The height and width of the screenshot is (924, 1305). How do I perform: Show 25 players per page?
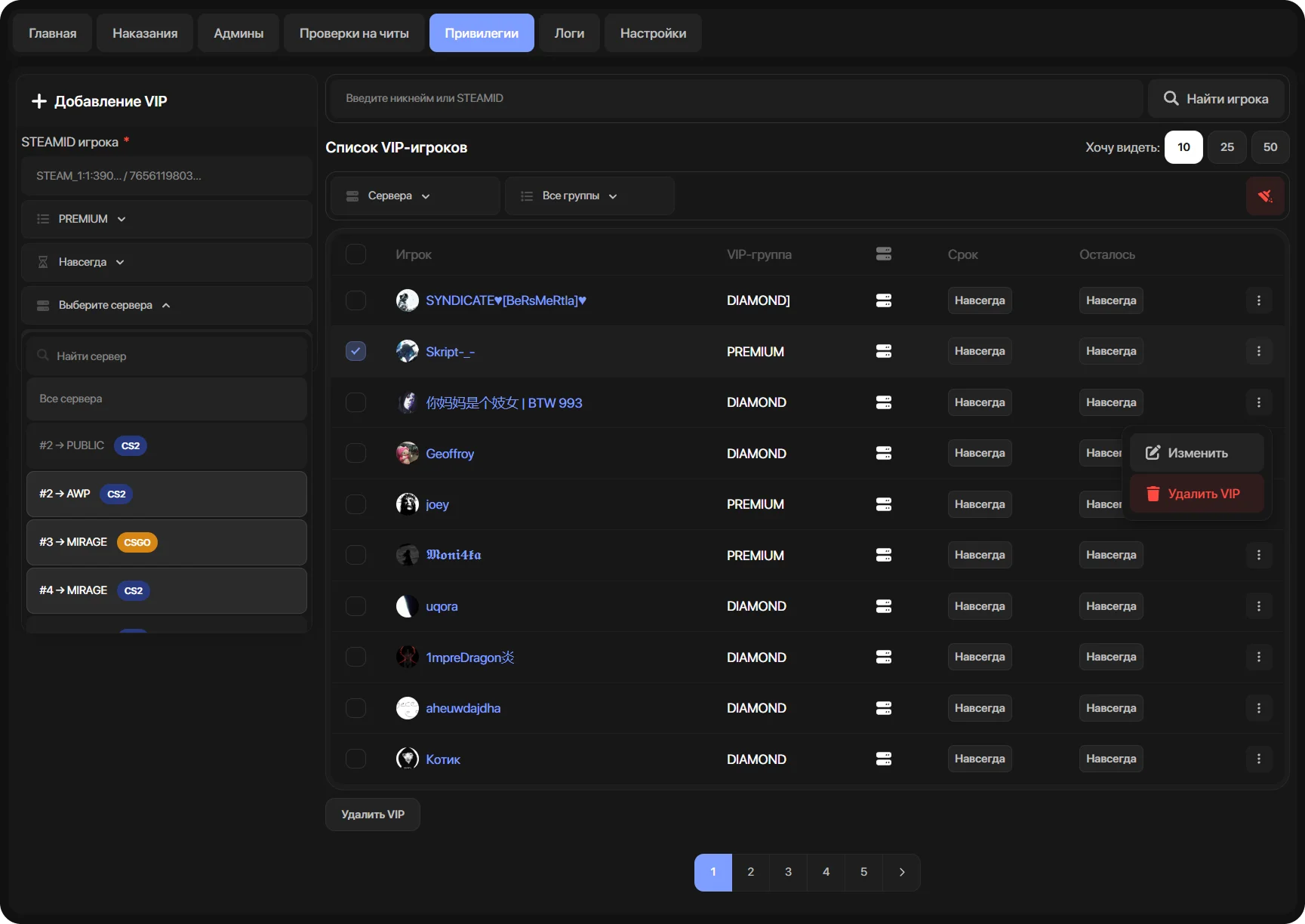point(1227,147)
